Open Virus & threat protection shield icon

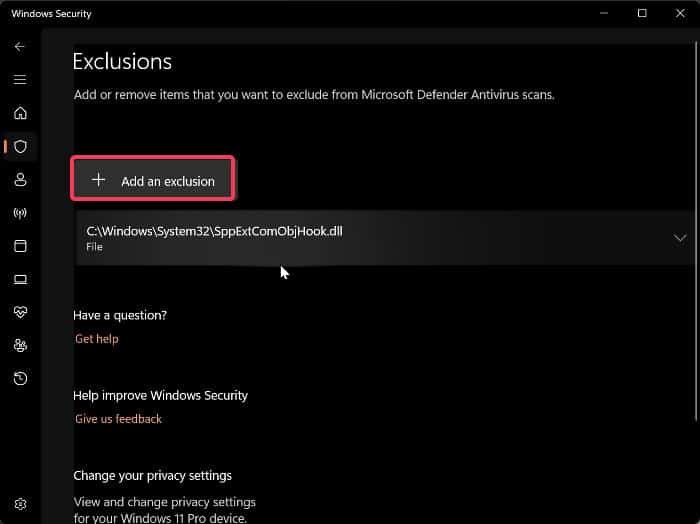[x=20, y=146]
